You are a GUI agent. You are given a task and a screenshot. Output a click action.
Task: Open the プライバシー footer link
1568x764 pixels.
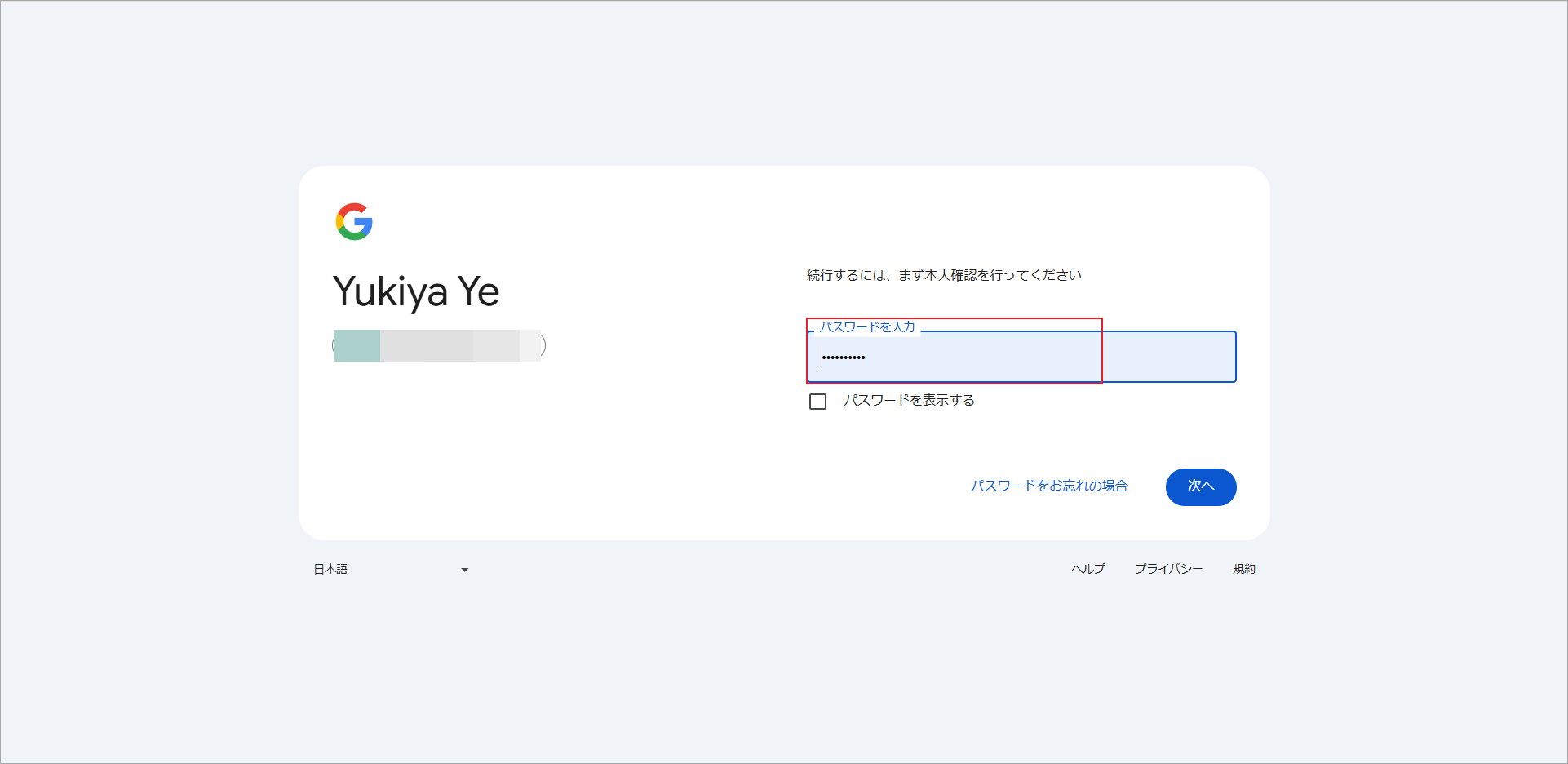point(1168,569)
